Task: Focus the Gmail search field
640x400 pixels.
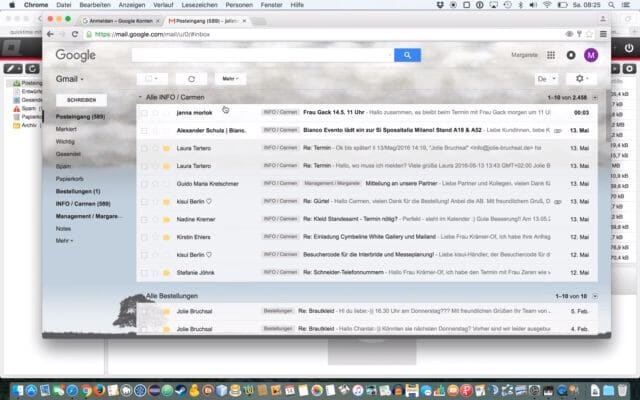Action: [x=262, y=55]
